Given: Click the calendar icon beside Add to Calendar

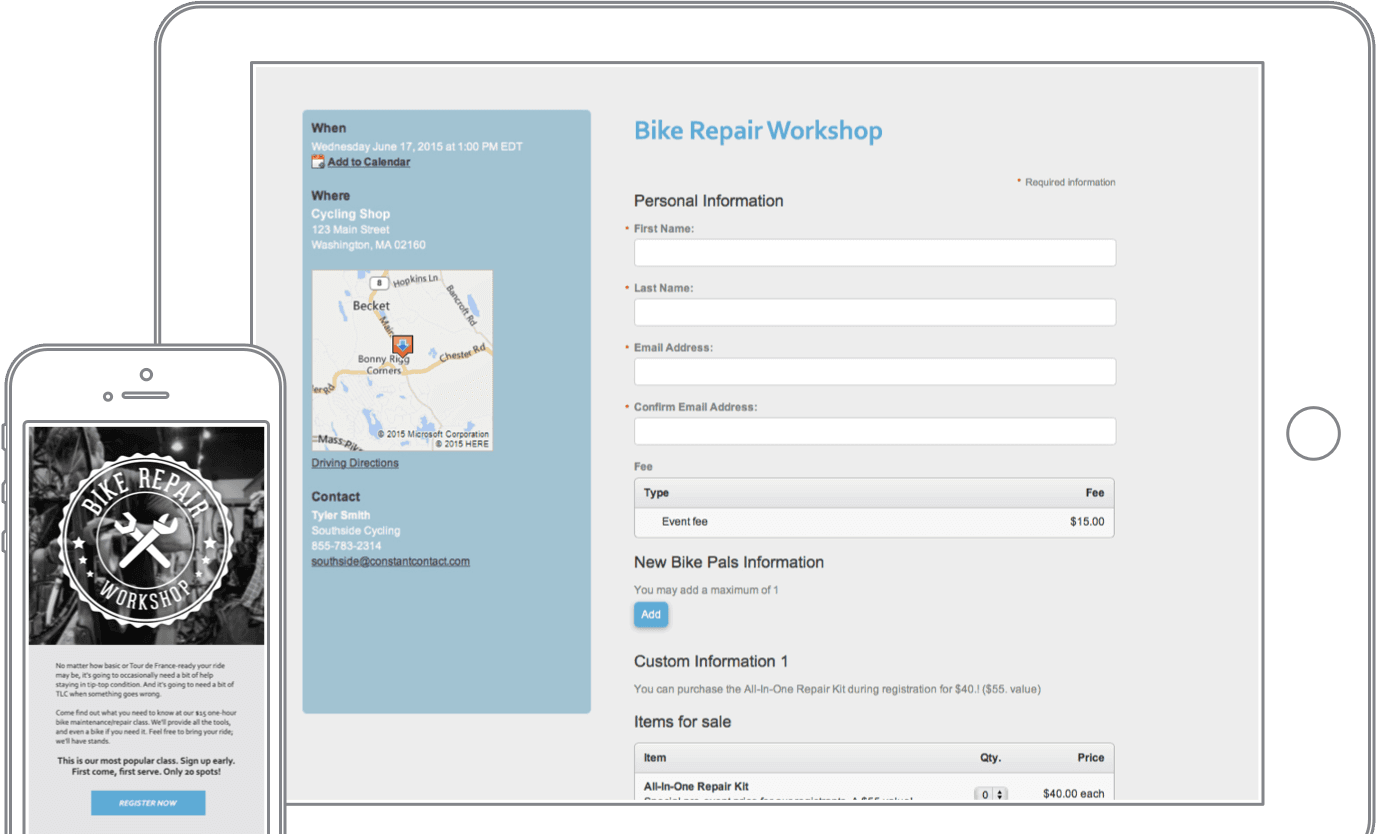Looking at the screenshot, I should [318, 162].
